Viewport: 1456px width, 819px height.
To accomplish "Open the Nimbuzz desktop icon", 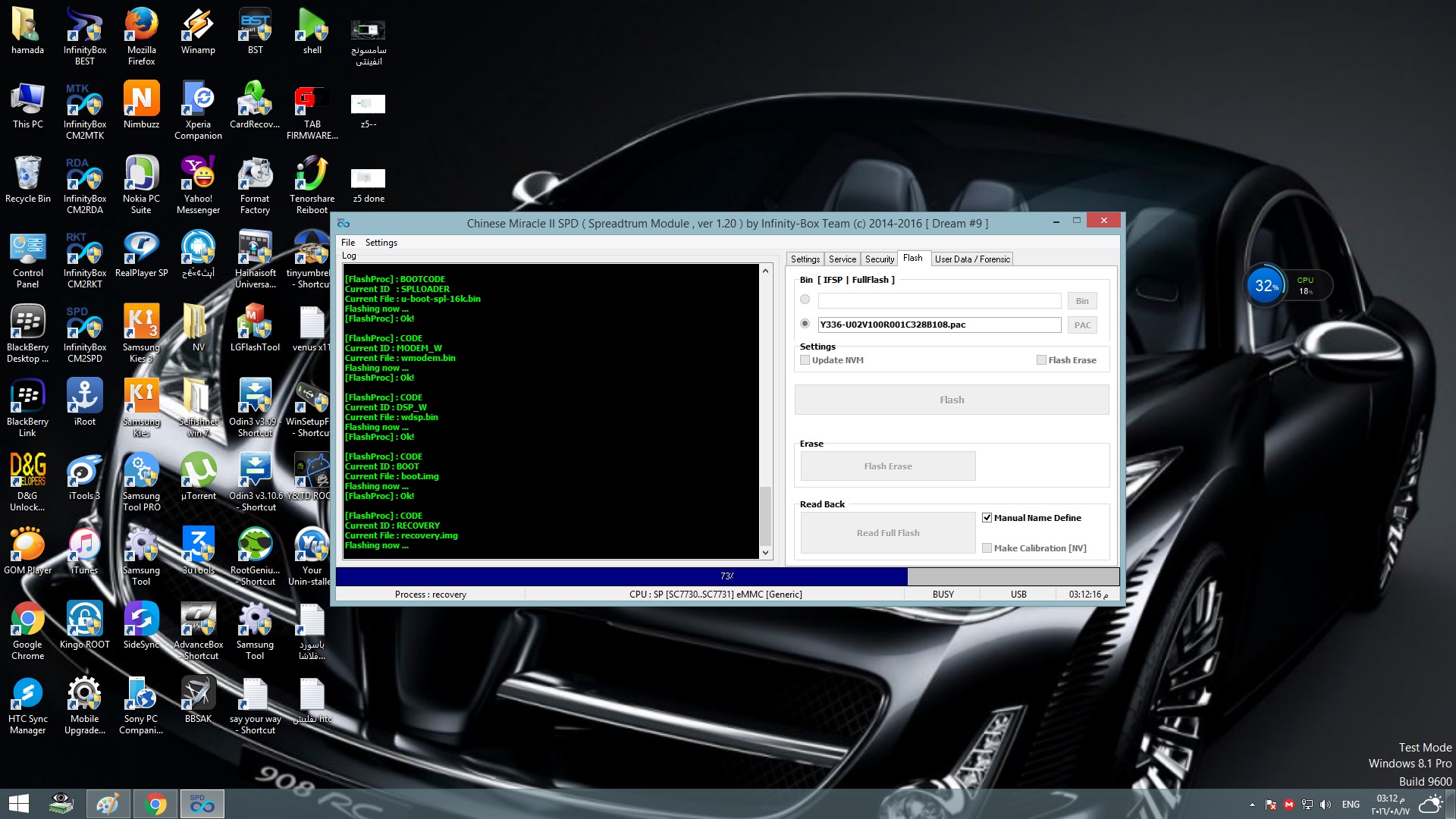I will (141, 105).
